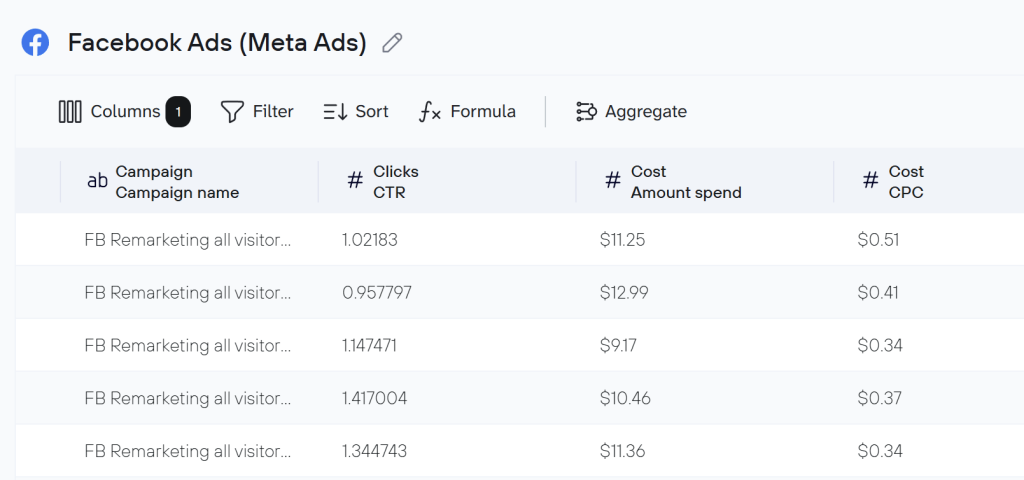Click the amount spend cell $10.46

click(x=625, y=398)
